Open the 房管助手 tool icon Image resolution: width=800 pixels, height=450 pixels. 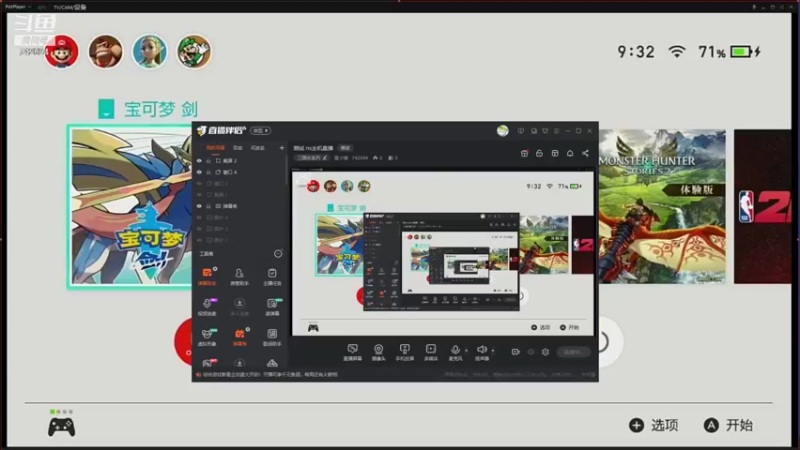click(x=239, y=276)
